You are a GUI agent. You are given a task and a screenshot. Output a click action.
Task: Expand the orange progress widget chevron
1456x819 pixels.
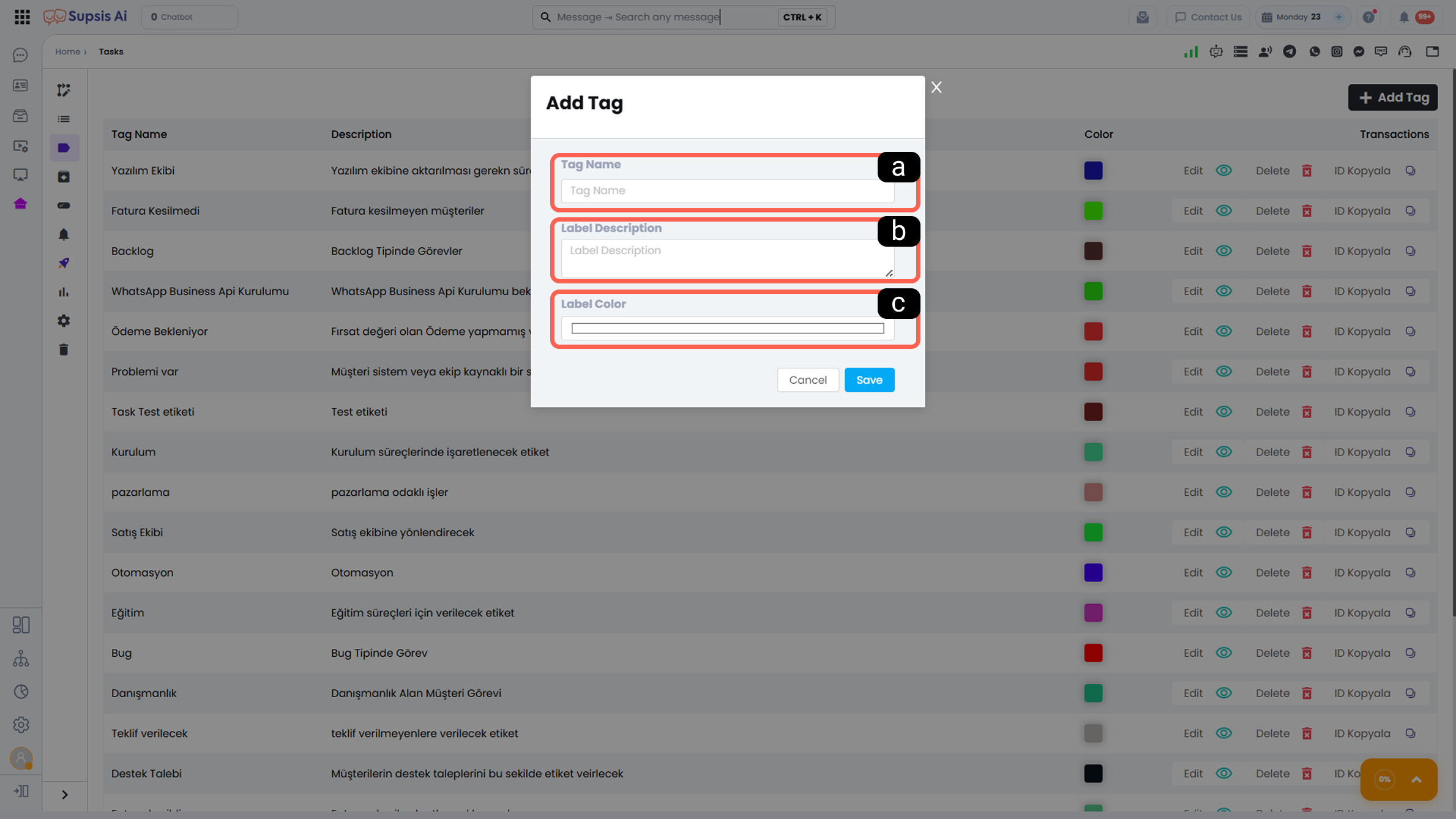point(1416,779)
